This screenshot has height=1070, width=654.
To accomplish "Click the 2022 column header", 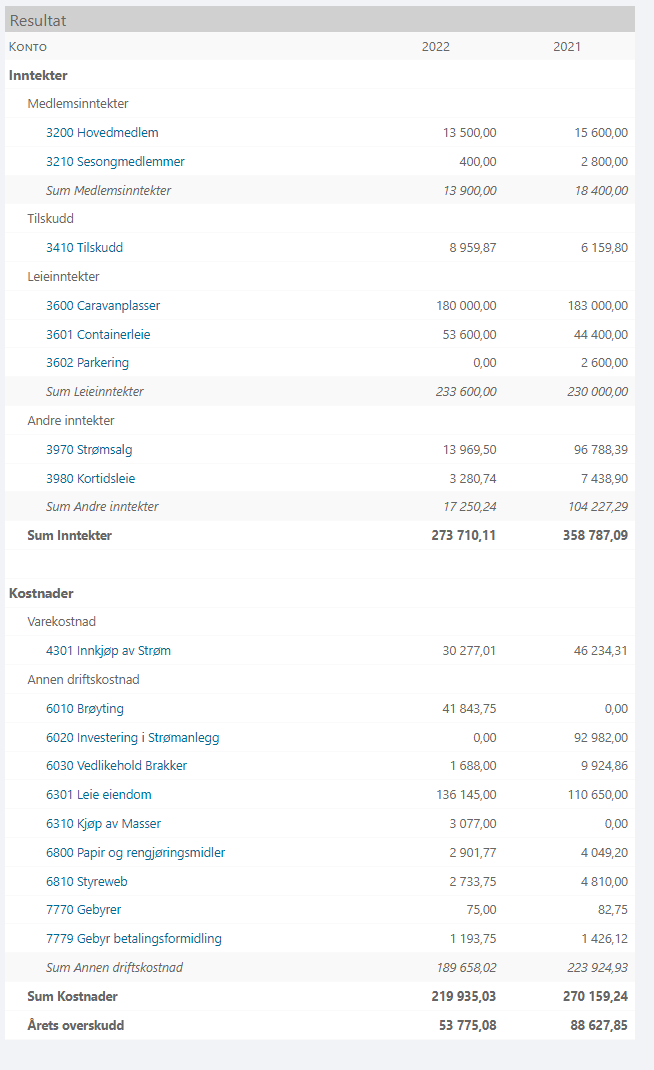I will pos(436,47).
